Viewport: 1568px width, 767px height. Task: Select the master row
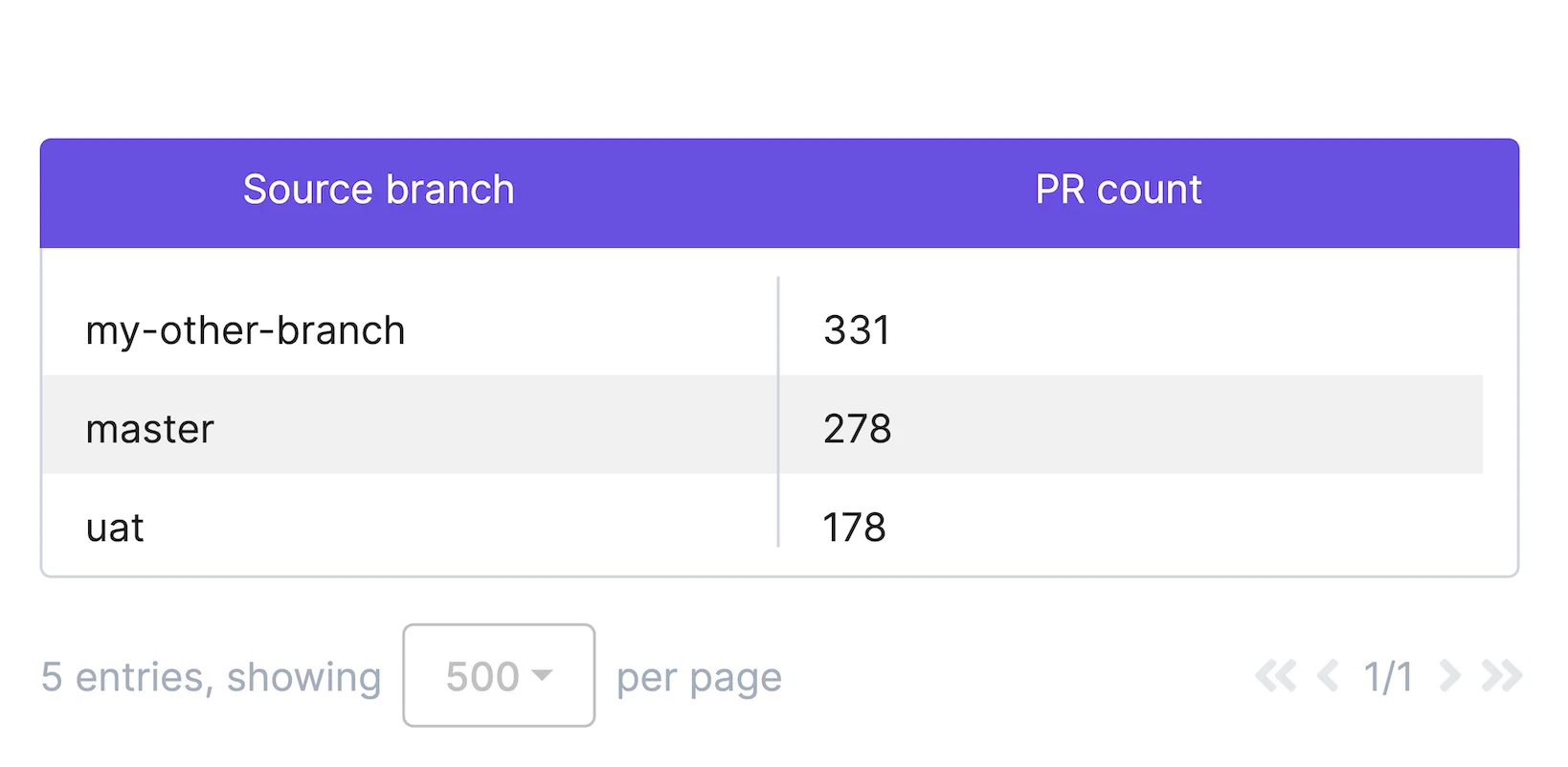click(x=383, y=428)
